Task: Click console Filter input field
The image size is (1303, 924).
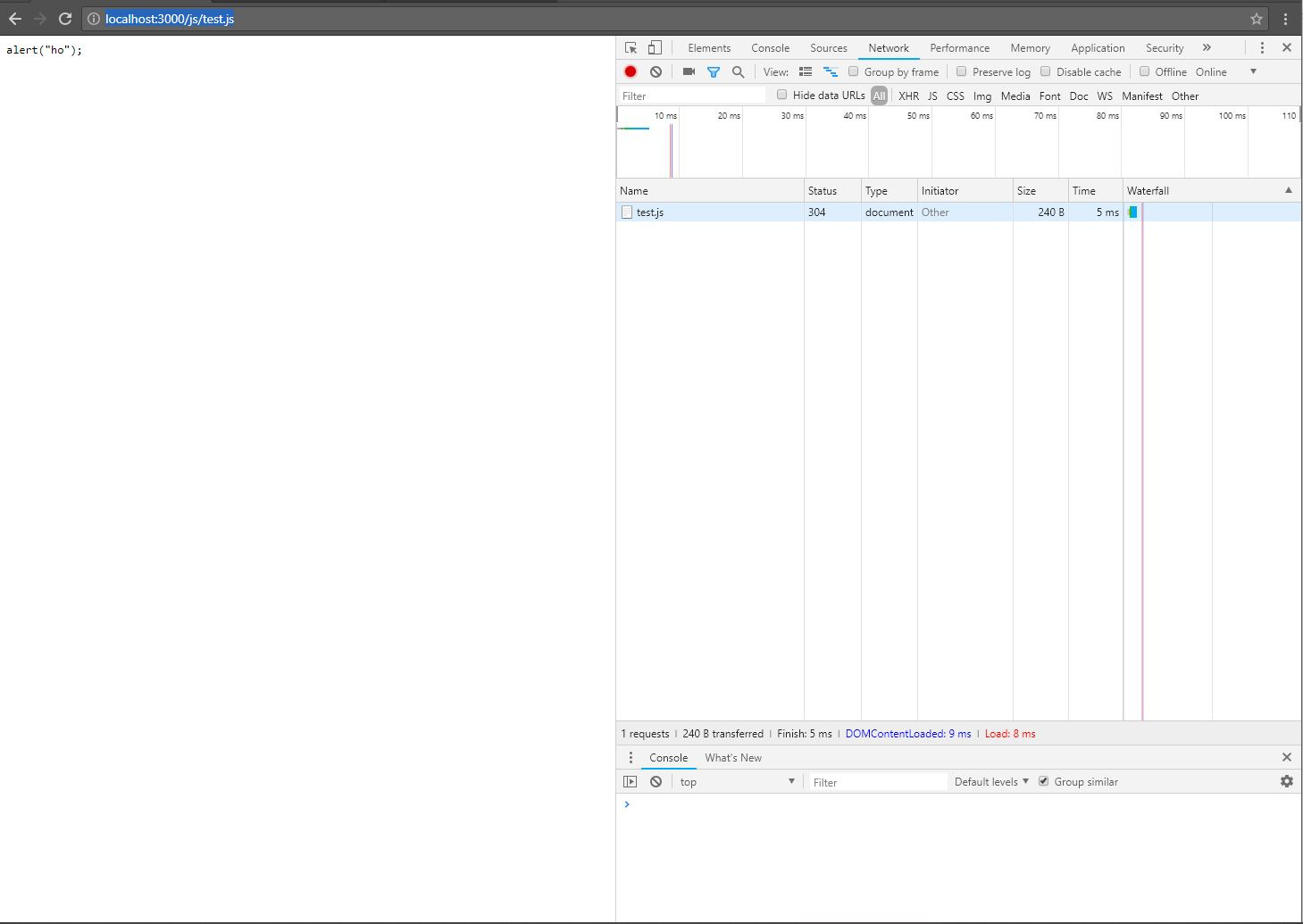Action: (x=878, y=782)
